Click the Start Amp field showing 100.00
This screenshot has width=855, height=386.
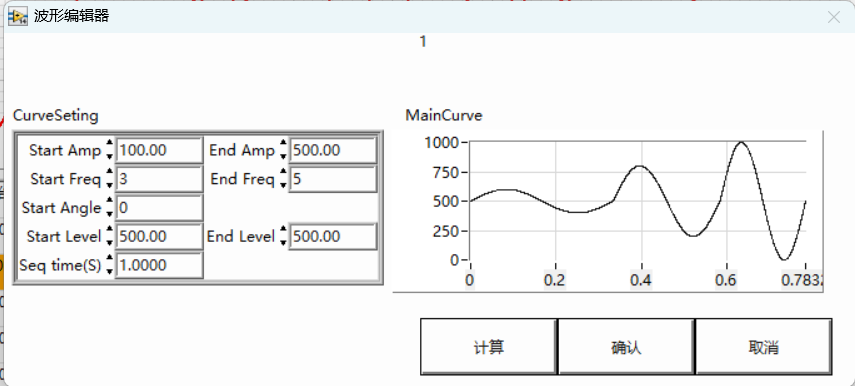click(x=159, y=150)
